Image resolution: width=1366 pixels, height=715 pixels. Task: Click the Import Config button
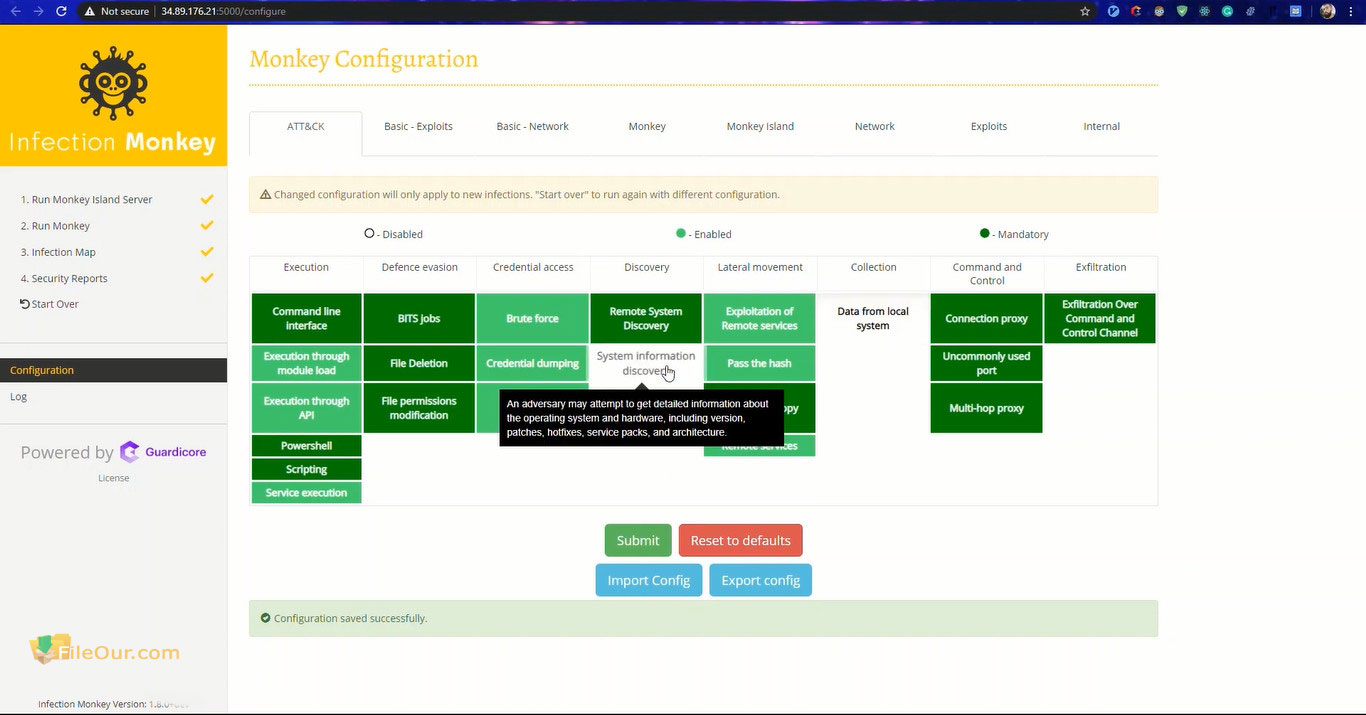[x=649, y=580]
